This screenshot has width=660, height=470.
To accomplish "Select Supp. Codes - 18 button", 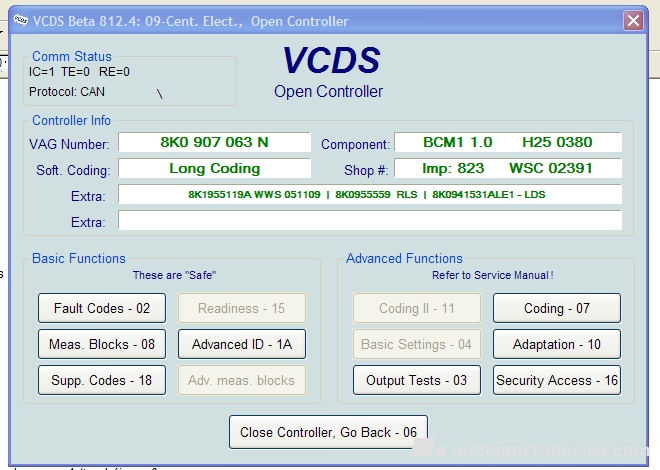I will point(102,380).
